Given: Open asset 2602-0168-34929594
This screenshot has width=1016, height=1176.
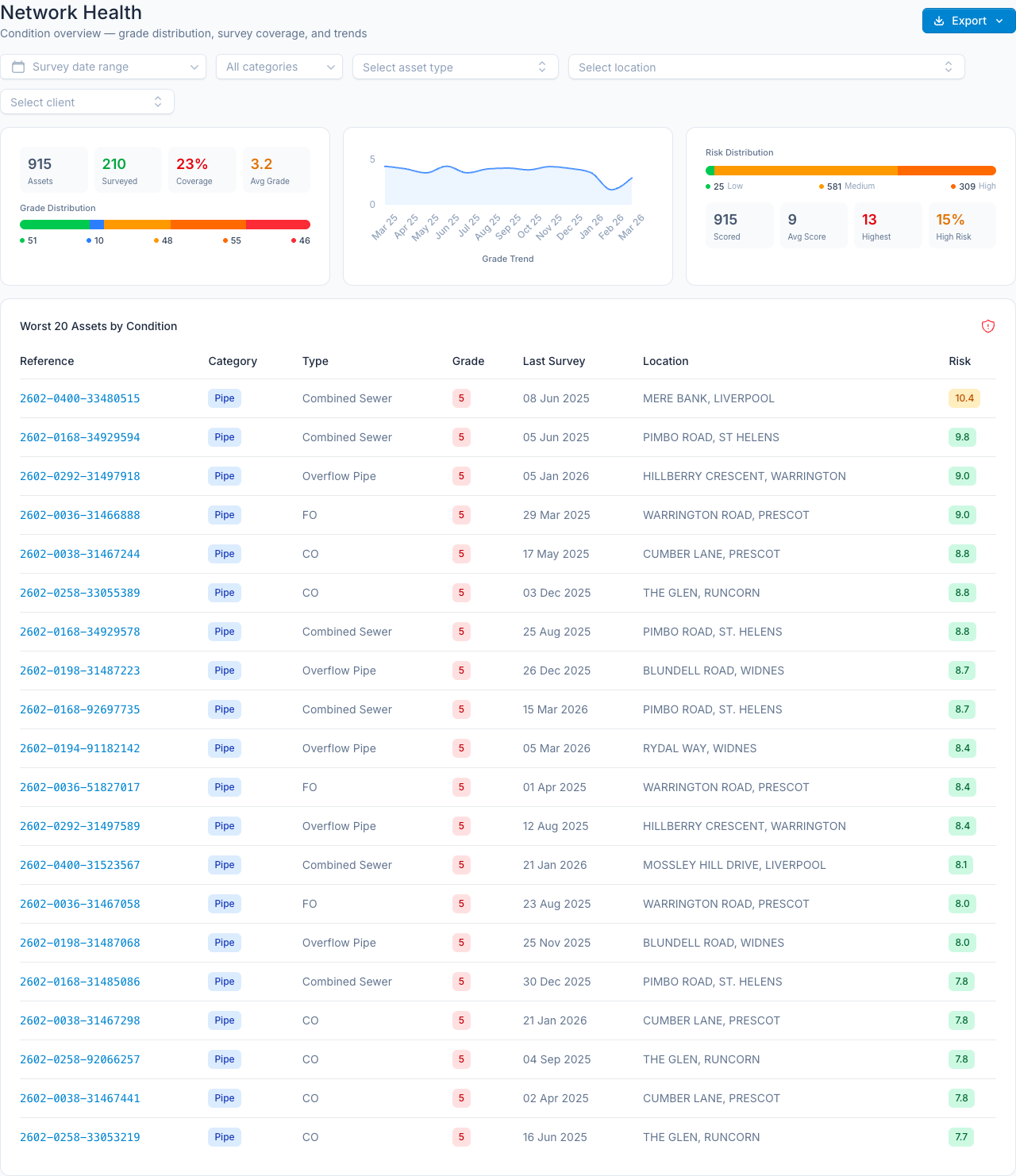Looking at the screenshot, I should (80, 437).
